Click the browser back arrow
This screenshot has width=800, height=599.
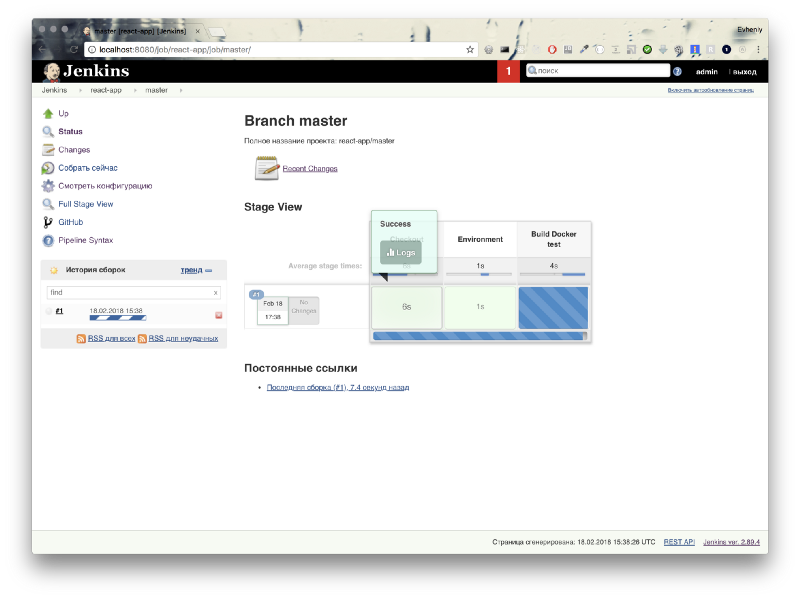pos(42,49)
